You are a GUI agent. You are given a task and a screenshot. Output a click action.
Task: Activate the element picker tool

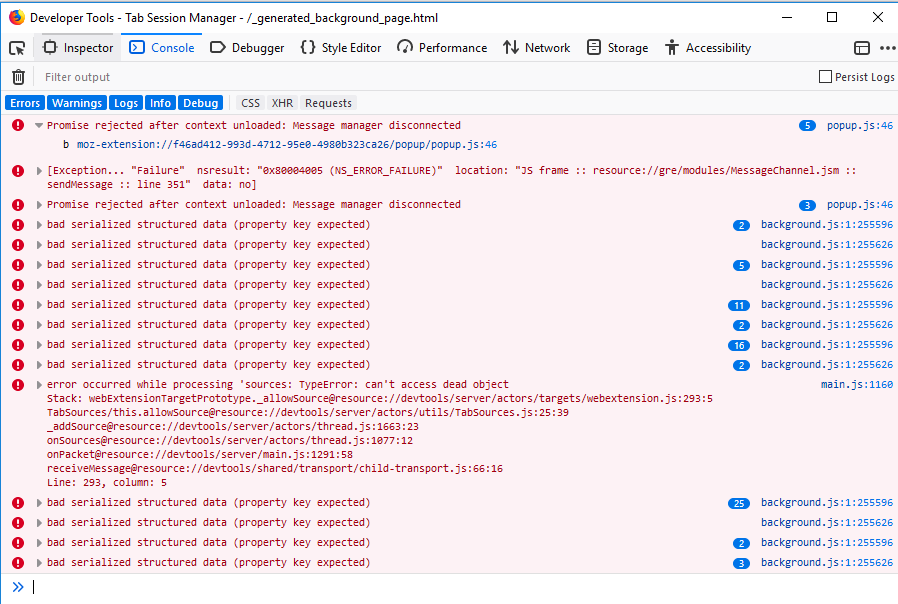(15, 47)
